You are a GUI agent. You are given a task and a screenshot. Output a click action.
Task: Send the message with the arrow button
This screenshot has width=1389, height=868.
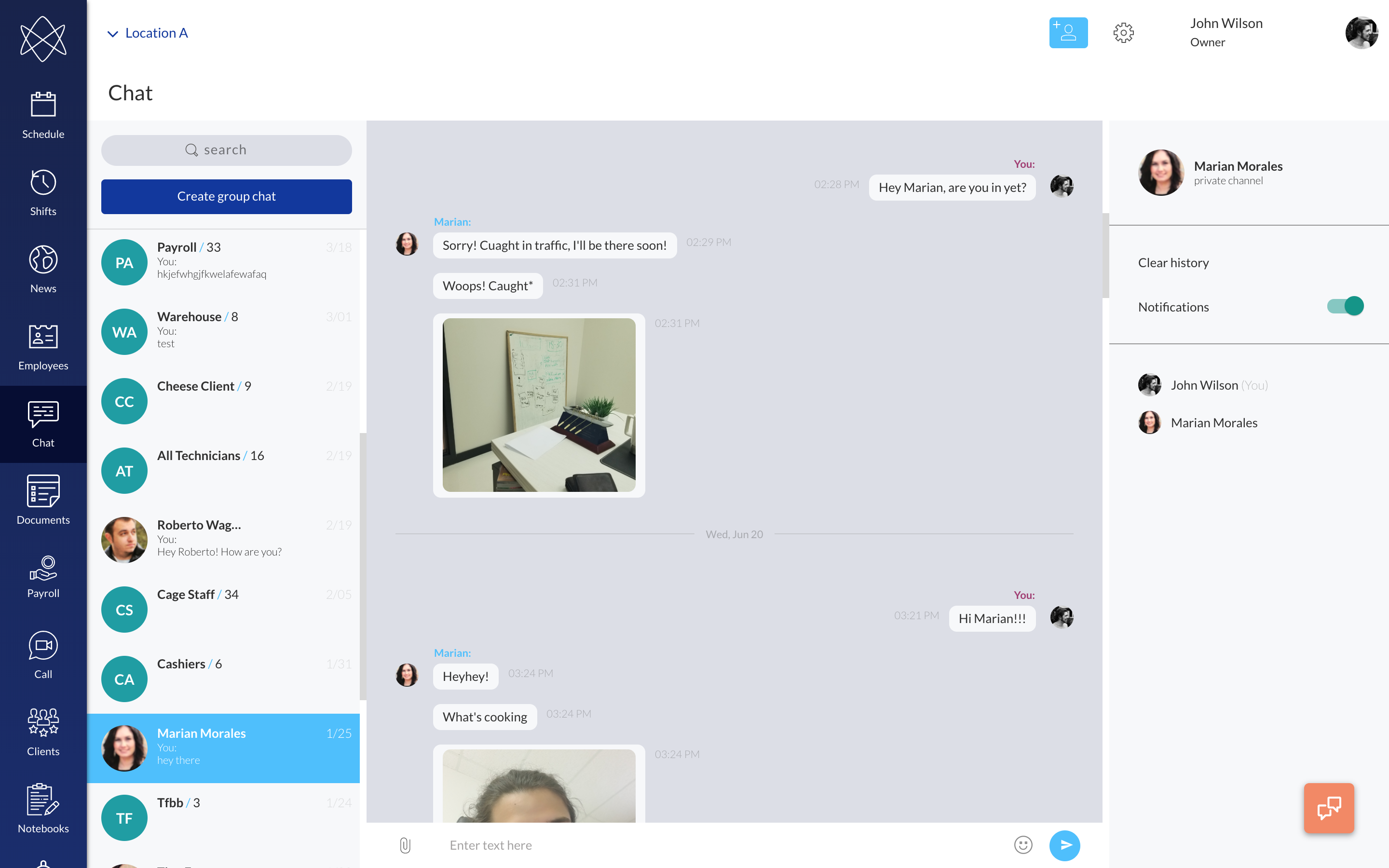click(x=1065, y=845)
